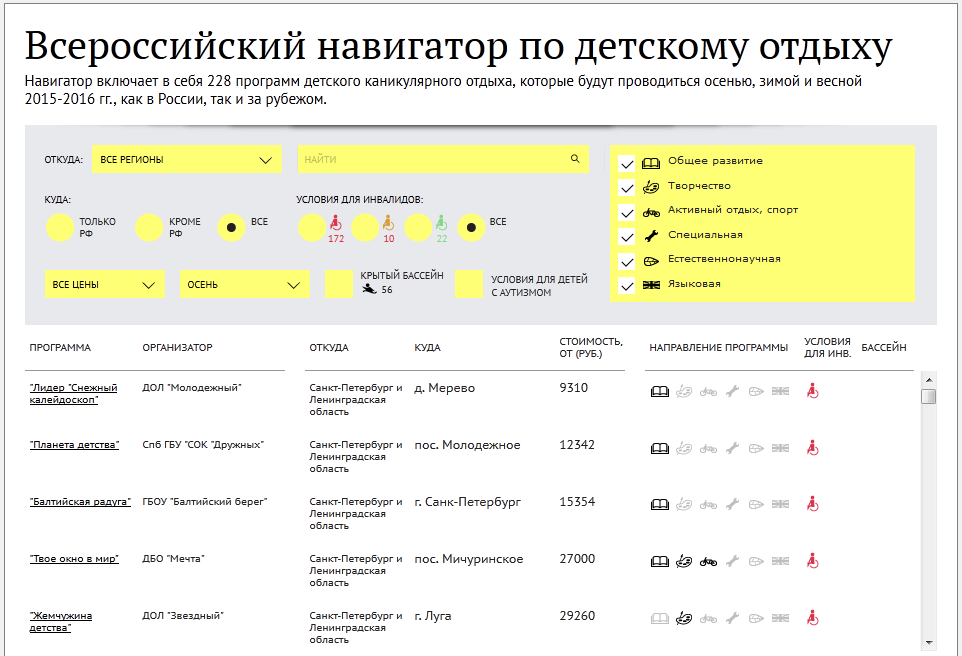This screenshot has height=656, width=962.
Task: Click organizer ДОЛ "Звездный"
Action: point(183,615)
